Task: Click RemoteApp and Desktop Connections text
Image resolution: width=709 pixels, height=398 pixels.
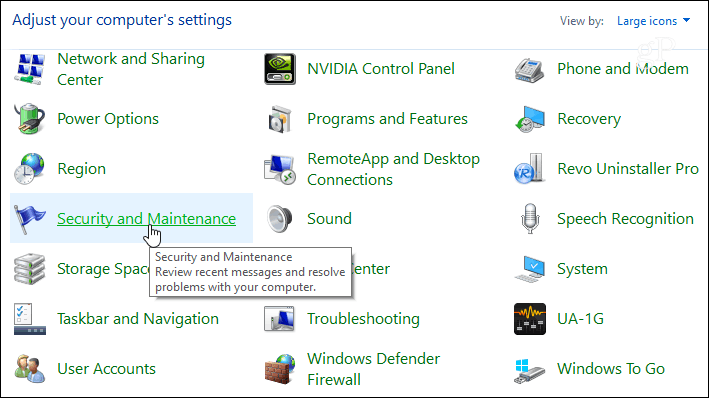Action: [x=393, y=169]
